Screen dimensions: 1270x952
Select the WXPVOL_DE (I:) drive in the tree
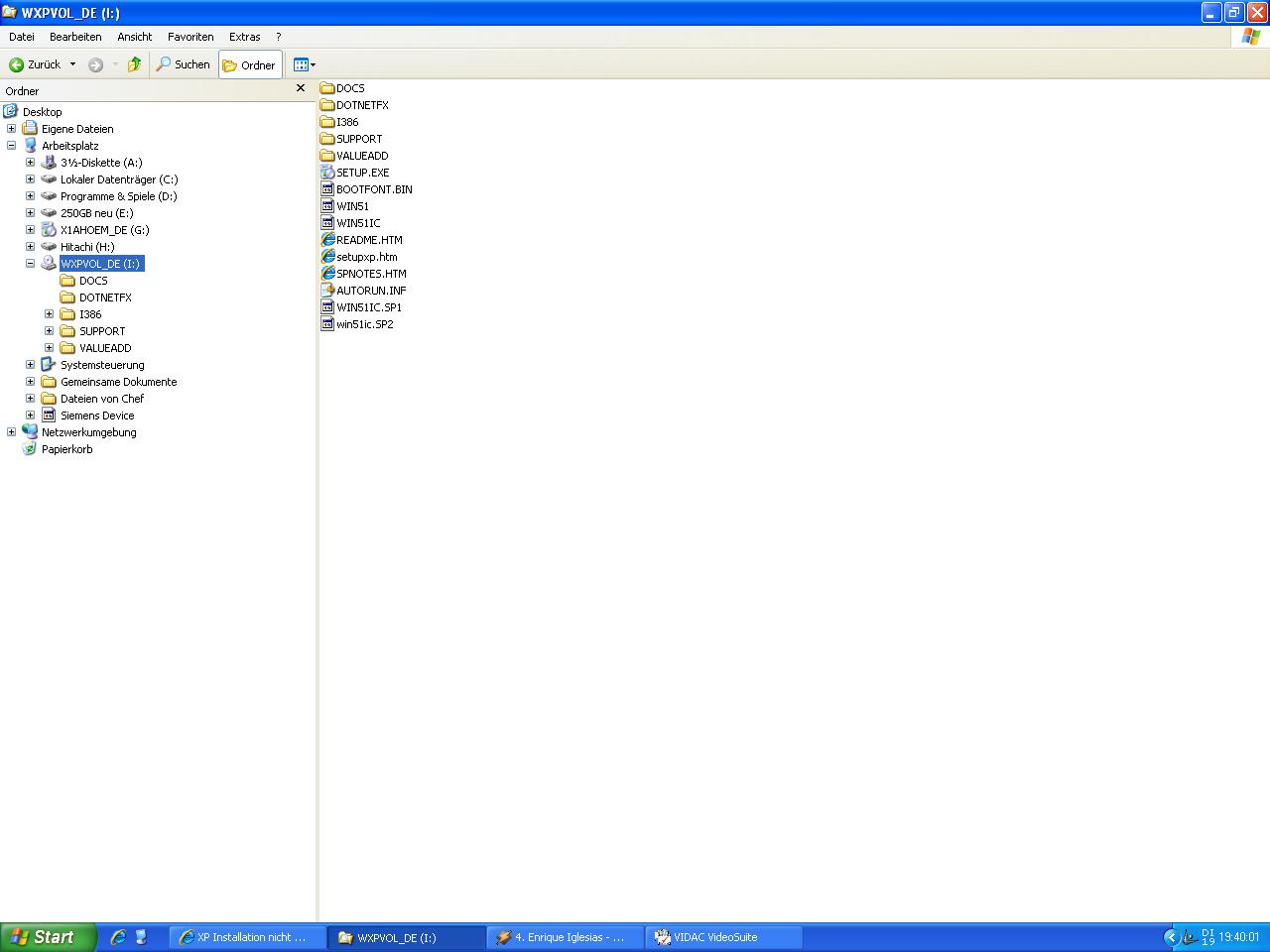click(x=100, y=264)
